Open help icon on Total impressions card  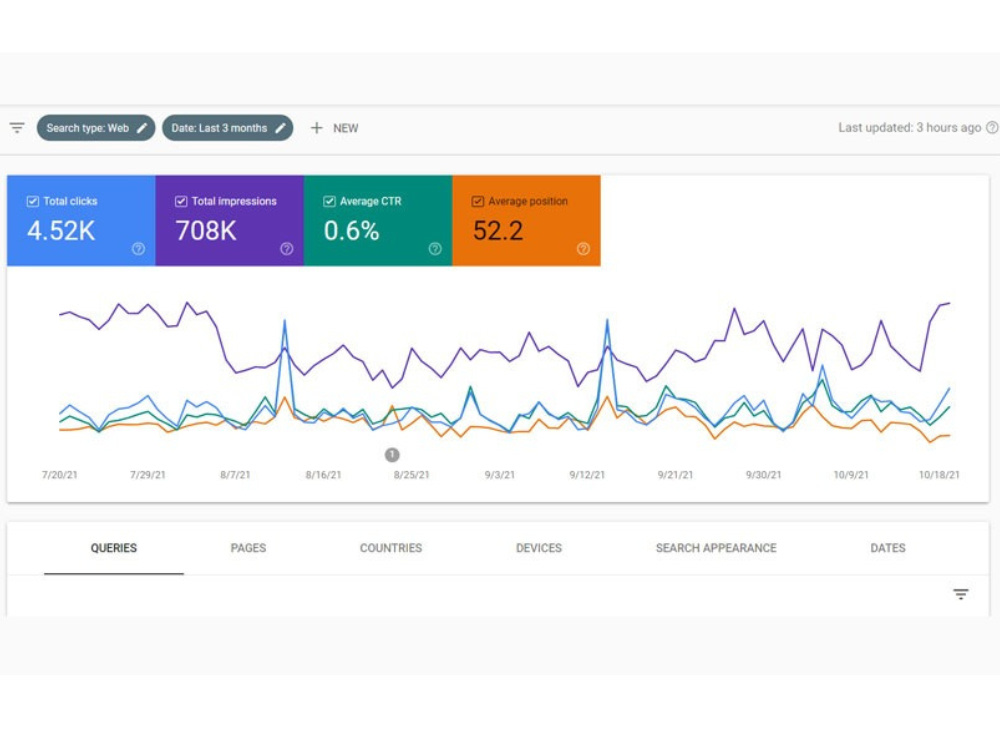(287, 249)
